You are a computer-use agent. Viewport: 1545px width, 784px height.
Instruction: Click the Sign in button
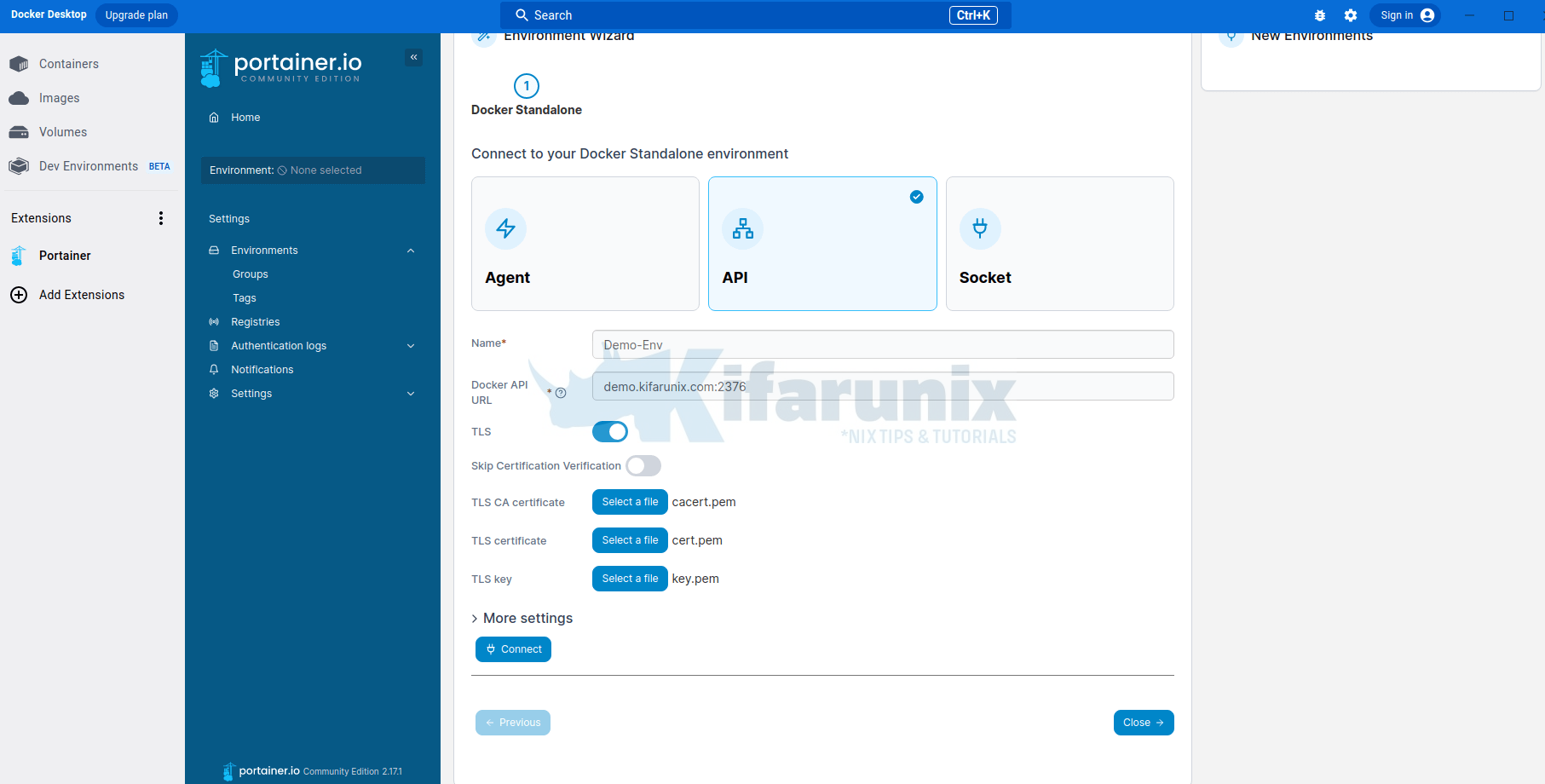[x=1405, y=15]
